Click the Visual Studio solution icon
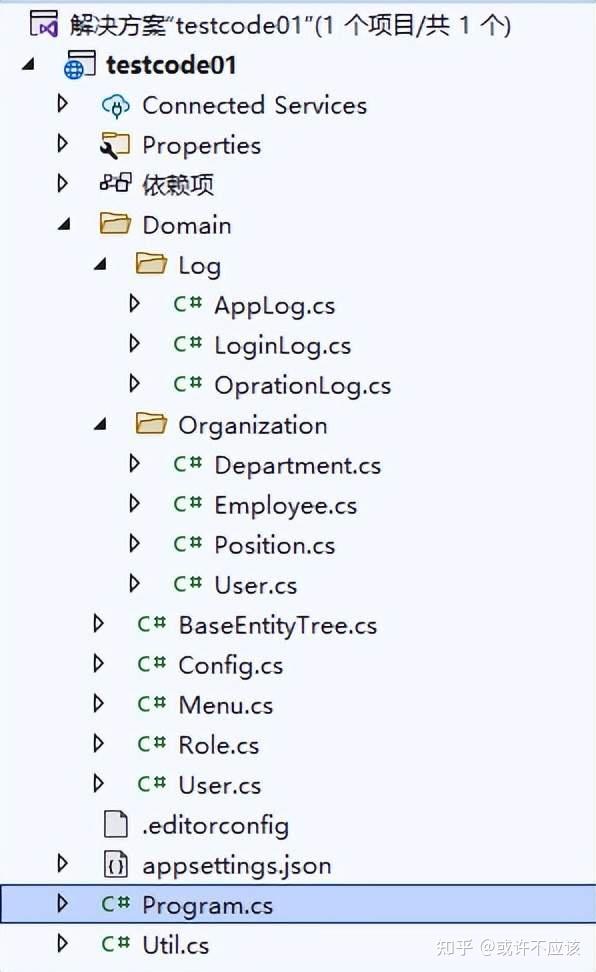The height and width of the screenshot is (972, 596). point(44,25)
